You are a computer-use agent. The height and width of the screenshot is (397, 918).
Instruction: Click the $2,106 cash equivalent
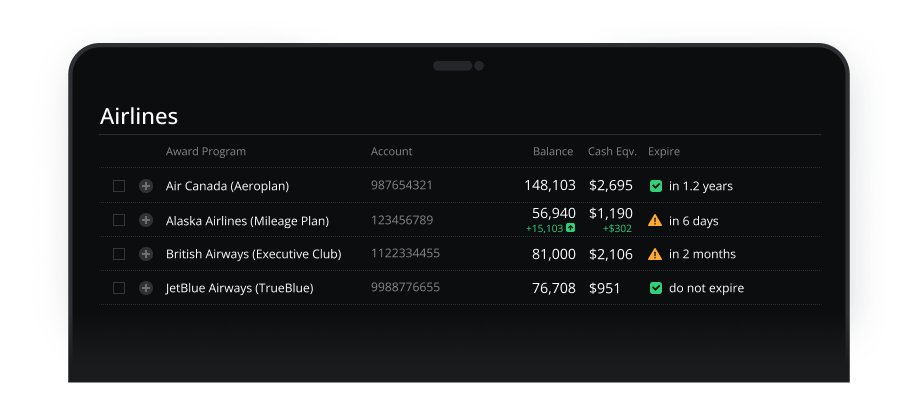[611, 254]
